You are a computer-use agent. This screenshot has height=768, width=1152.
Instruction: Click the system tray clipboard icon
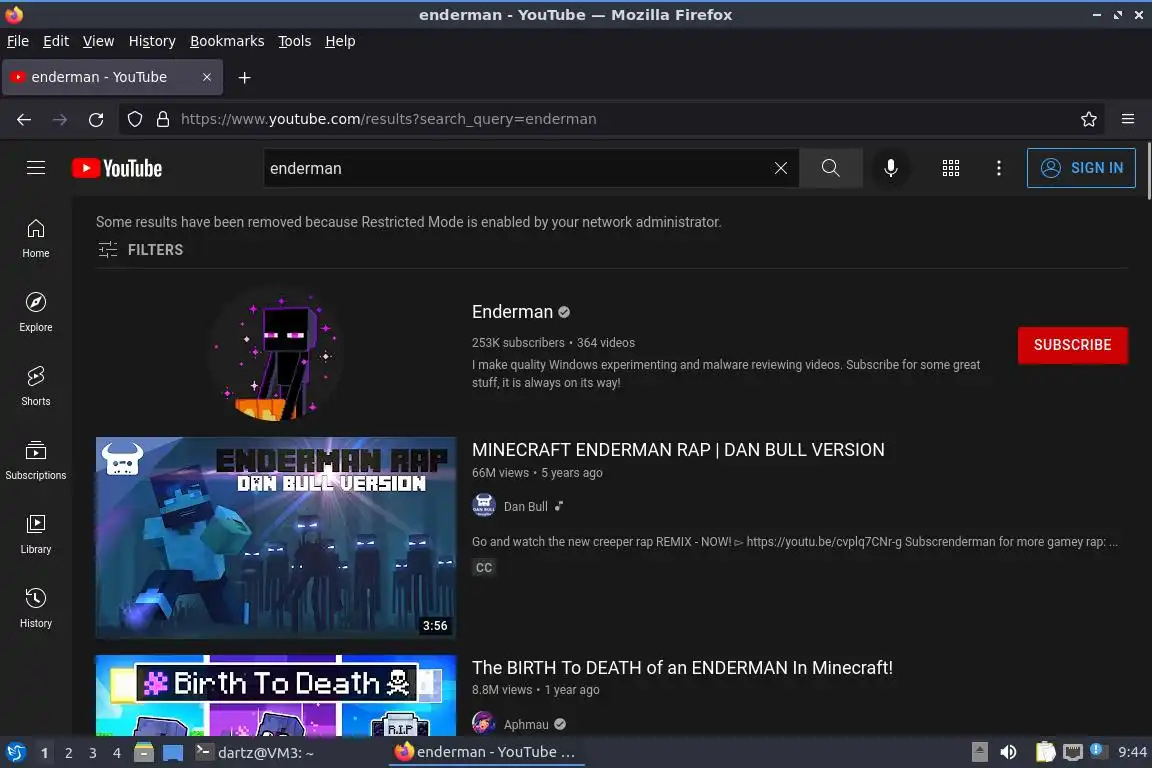click(1045, 753)
